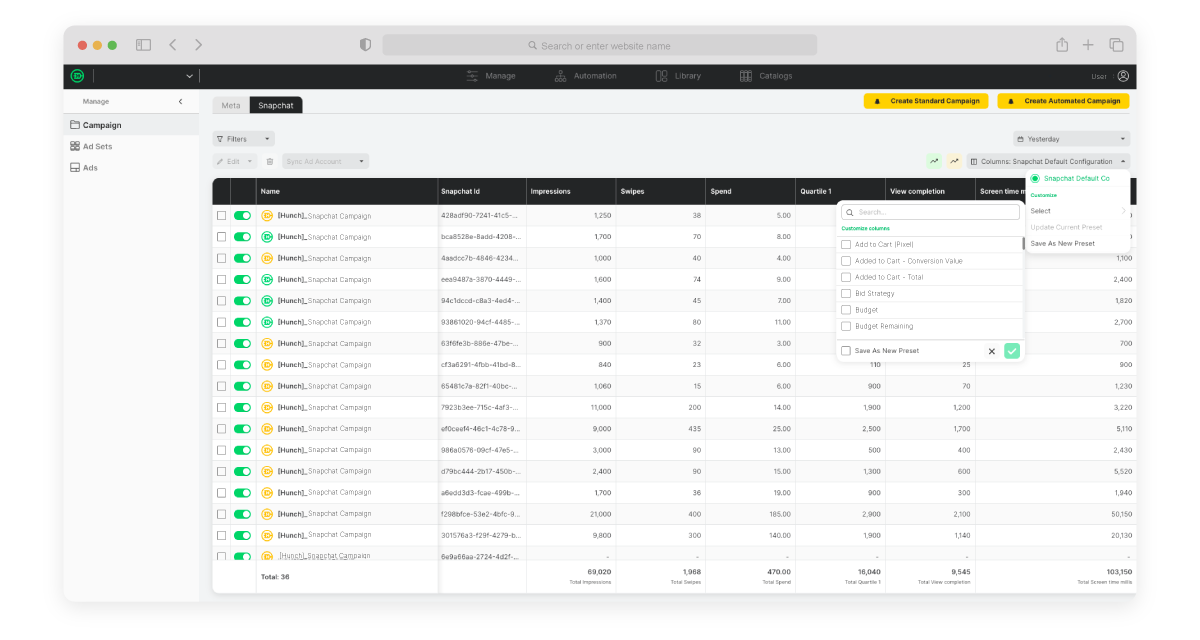Expand the Select submenu in preset panel

tap(1078, 211)
